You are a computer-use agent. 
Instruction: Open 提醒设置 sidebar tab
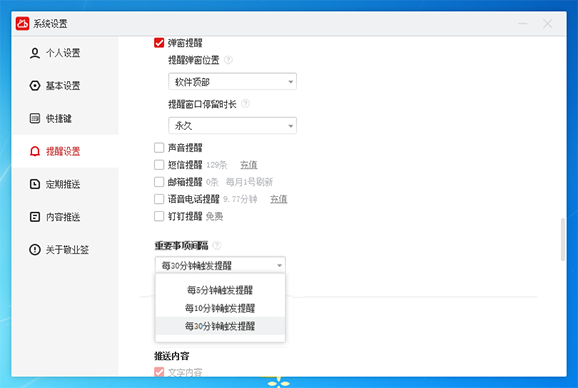[65, 151]
